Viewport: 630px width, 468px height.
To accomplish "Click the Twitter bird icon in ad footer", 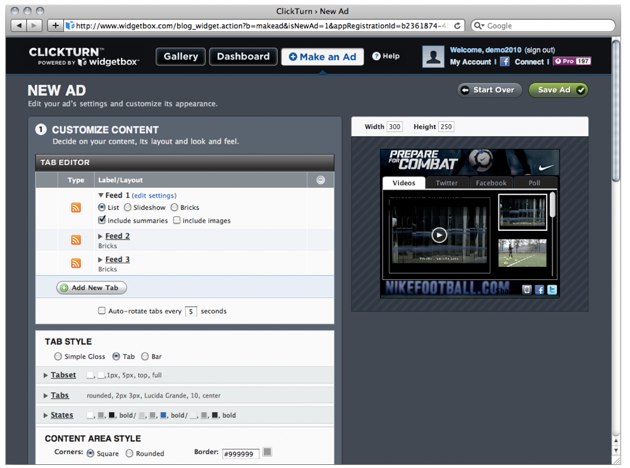I will (x=552, y=290).
